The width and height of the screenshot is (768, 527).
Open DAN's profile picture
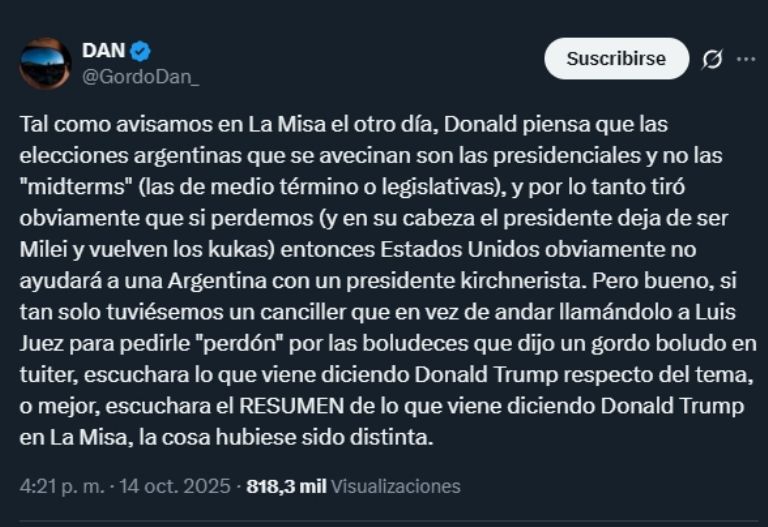coord(46,64)
